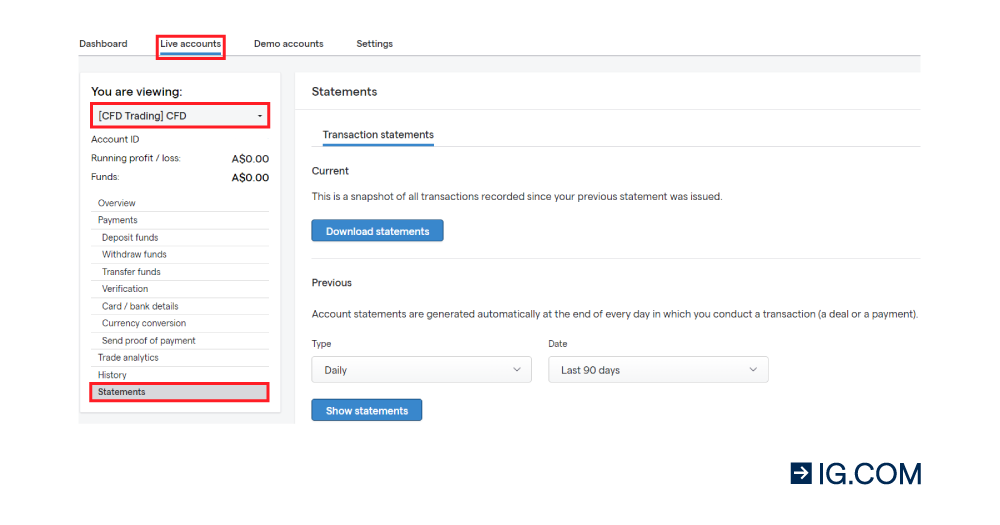
Task: Choose Withdraw funds from sidebar
Action: pyautogui.click(x=134, y=255)
